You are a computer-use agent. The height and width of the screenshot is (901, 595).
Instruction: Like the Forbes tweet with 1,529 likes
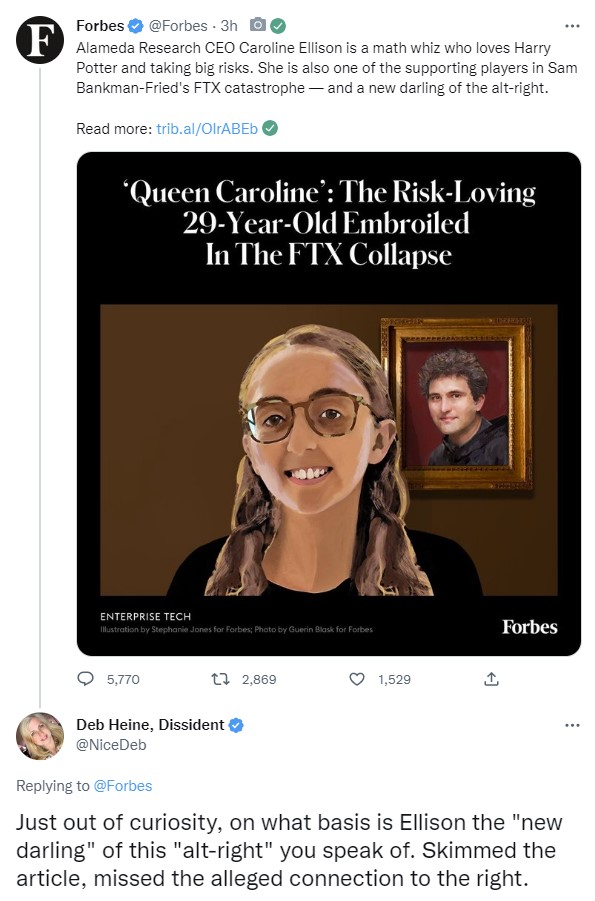357,679
